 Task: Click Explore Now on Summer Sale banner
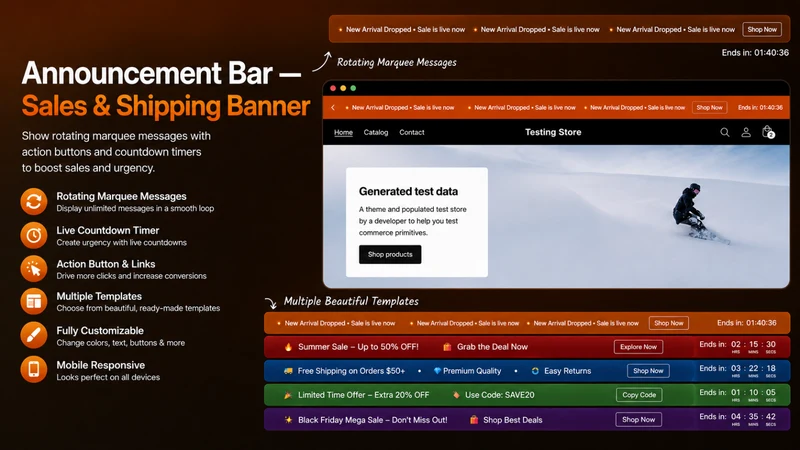tap(638, 347)
